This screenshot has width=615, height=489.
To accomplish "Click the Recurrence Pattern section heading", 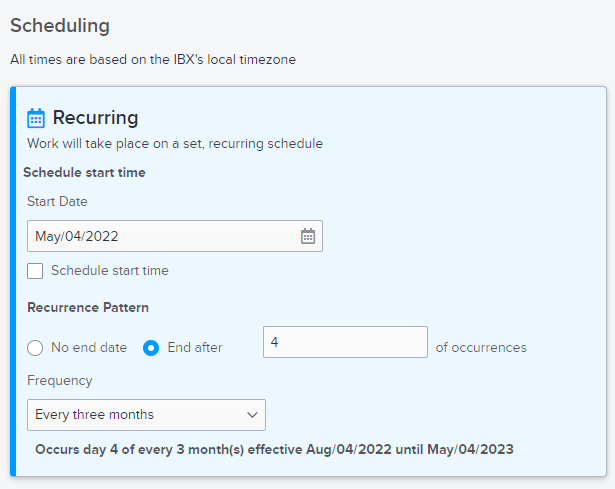I will (88, 307).
